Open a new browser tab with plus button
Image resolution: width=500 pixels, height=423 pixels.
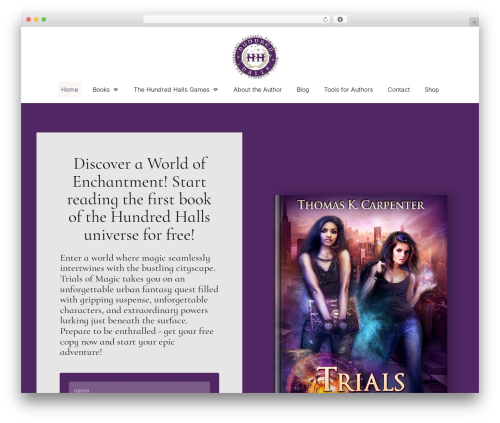coord(474,22)
